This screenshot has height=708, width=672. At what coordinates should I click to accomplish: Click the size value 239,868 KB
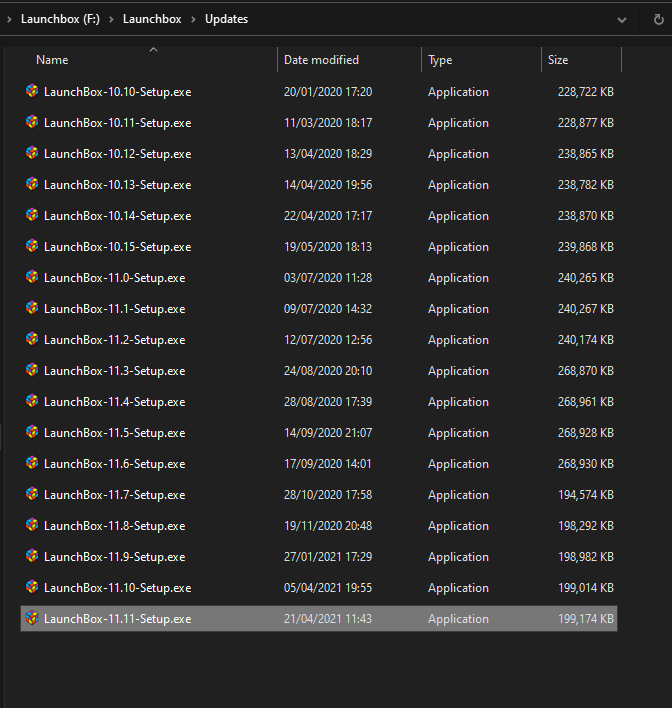pyautogui.click(x=586, y=247)
